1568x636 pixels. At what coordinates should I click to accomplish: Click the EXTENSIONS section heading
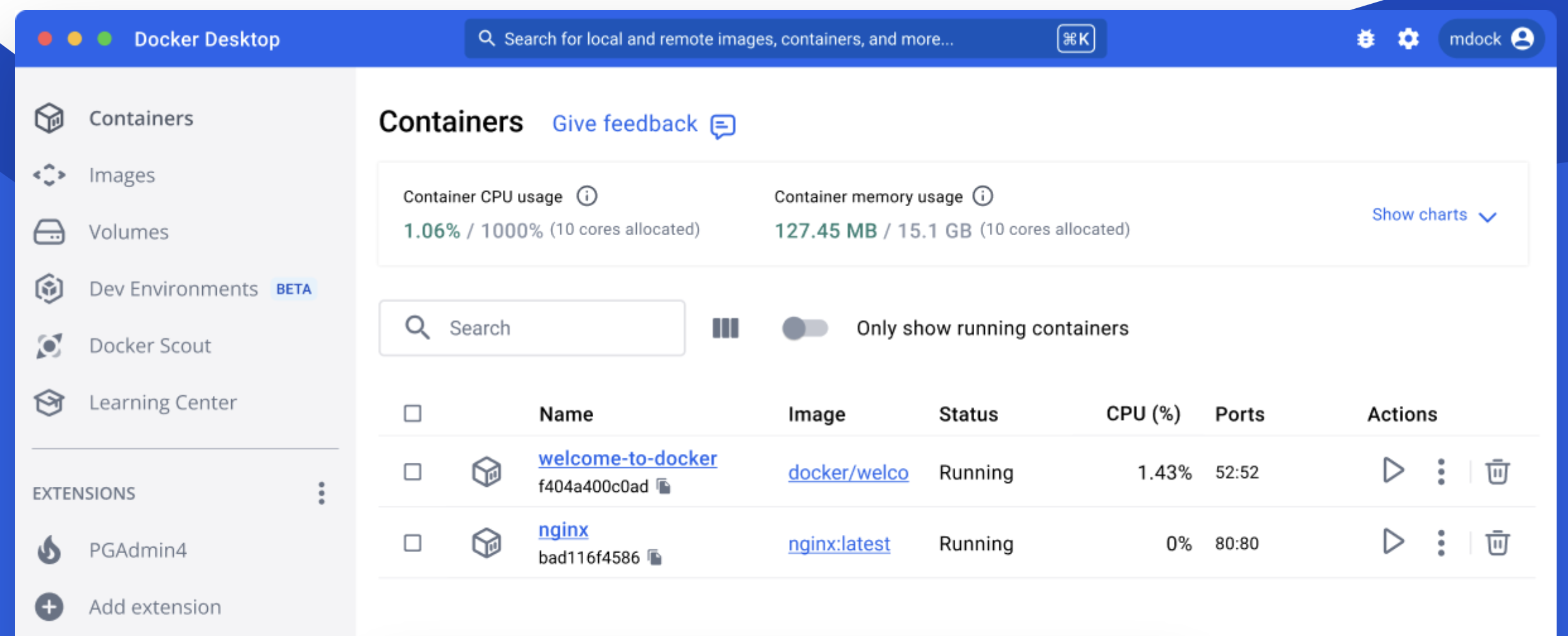point(84,493)
